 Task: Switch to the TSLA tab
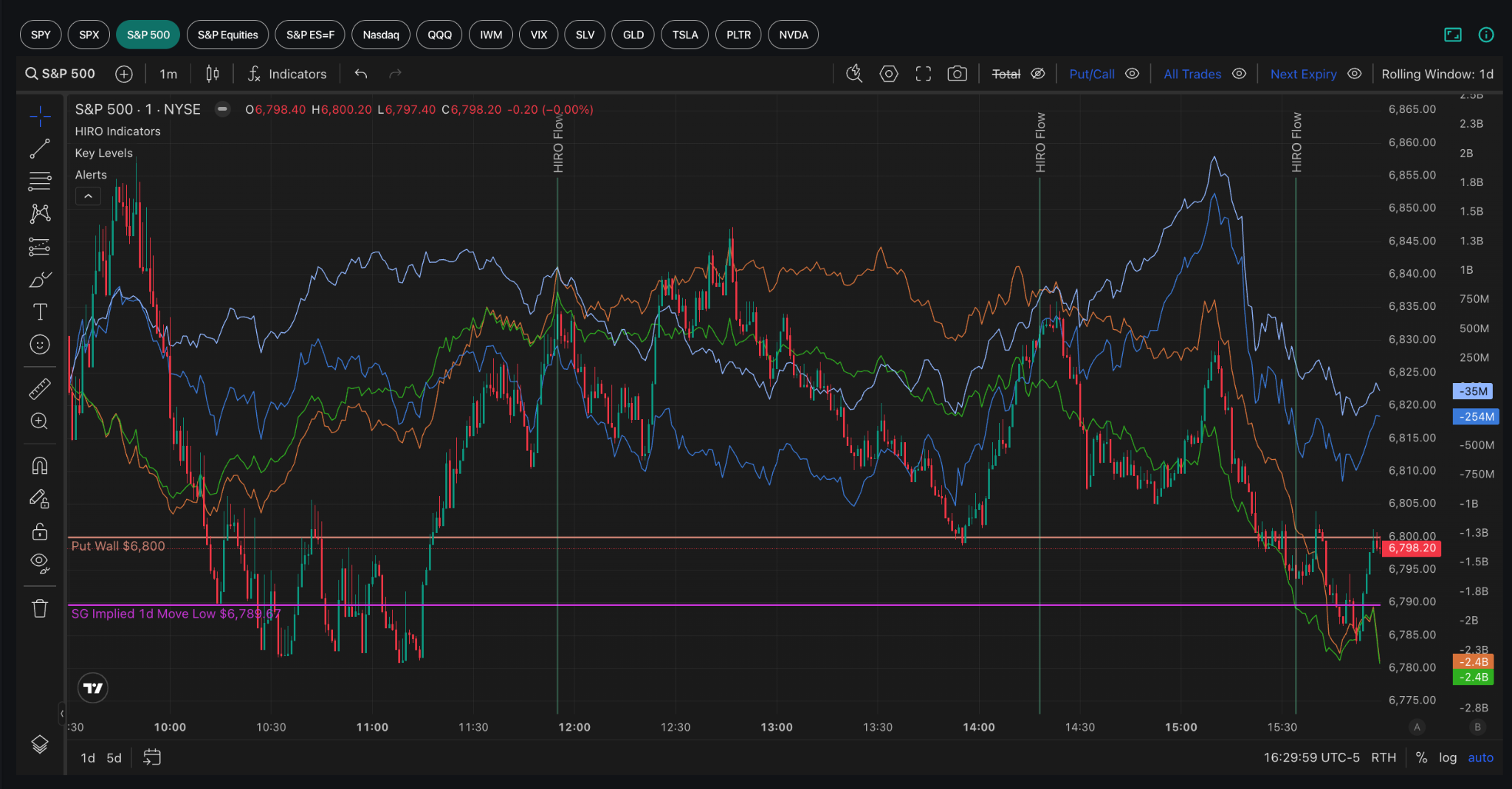[x=685, y=35]
